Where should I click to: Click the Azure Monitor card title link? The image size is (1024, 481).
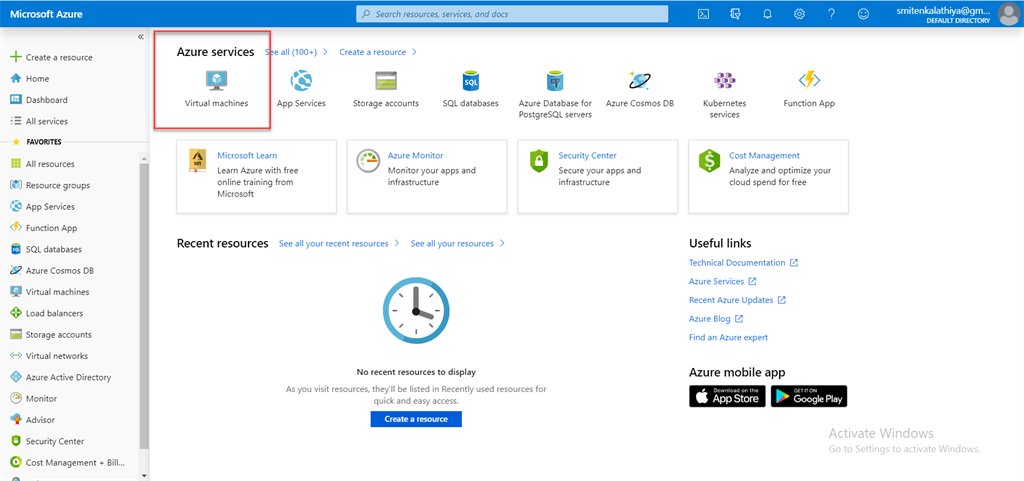415,155
